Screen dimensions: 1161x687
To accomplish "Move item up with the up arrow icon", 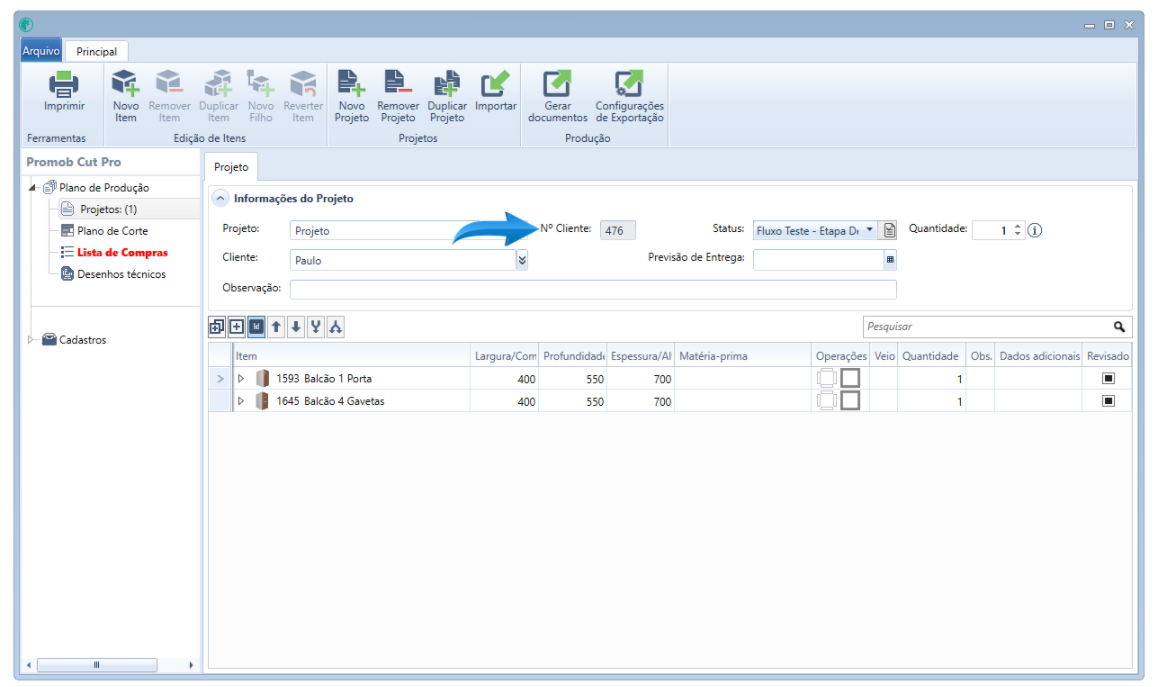I will (276, 326).
